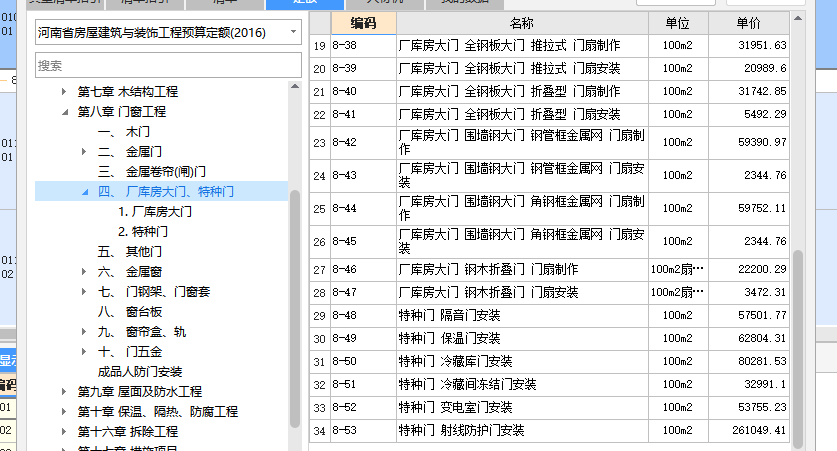The image size is (837, 451).
Task: Click unit price 59752.11
Action: coord(749,209)
